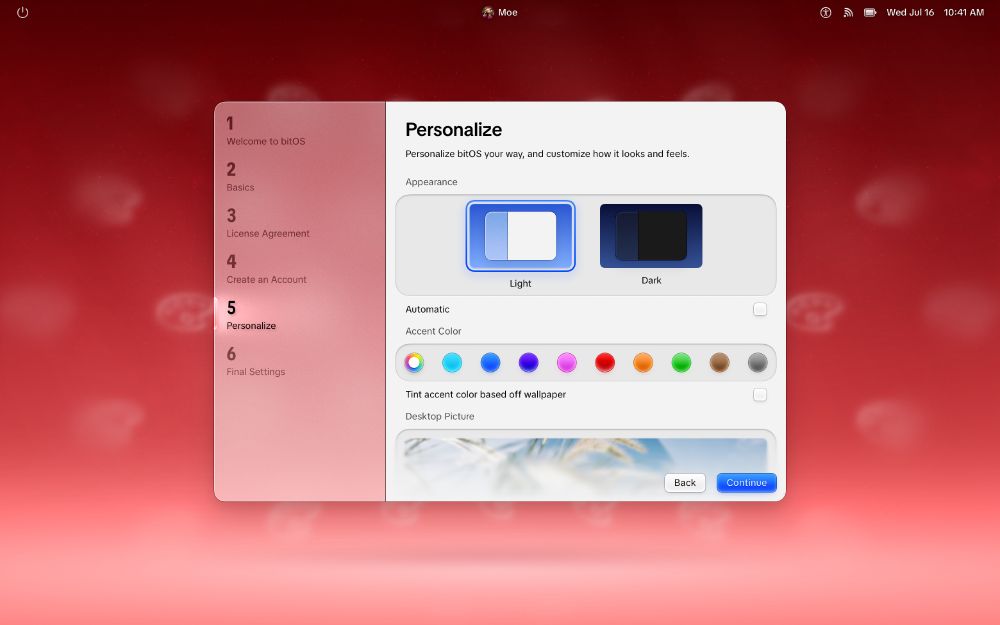The width and height of the screenshot is (1000, 625).
Task: Choose the green accent color
Action: pyautogui.click(x=681, y=362)
